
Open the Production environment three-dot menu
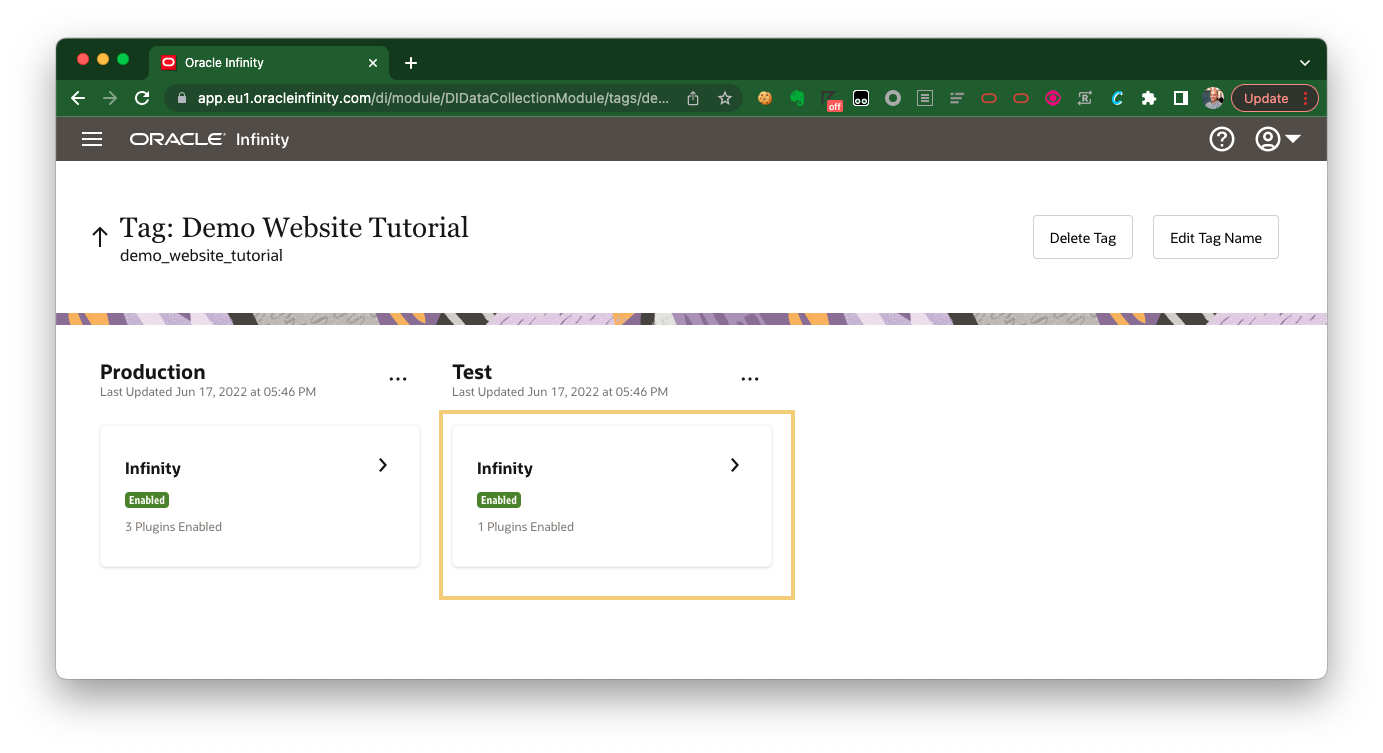pos(398,379)
